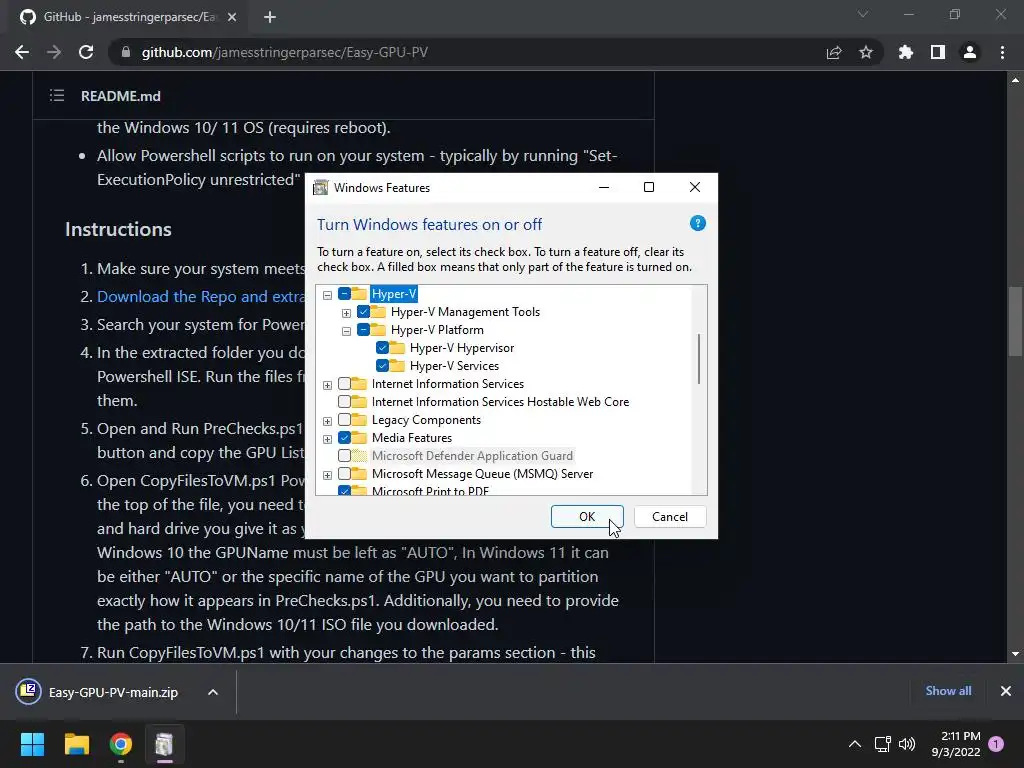Toggle the Hyper-V checkbox
Viewport: 1024px width, 768px height.
(x=344, y=294)
